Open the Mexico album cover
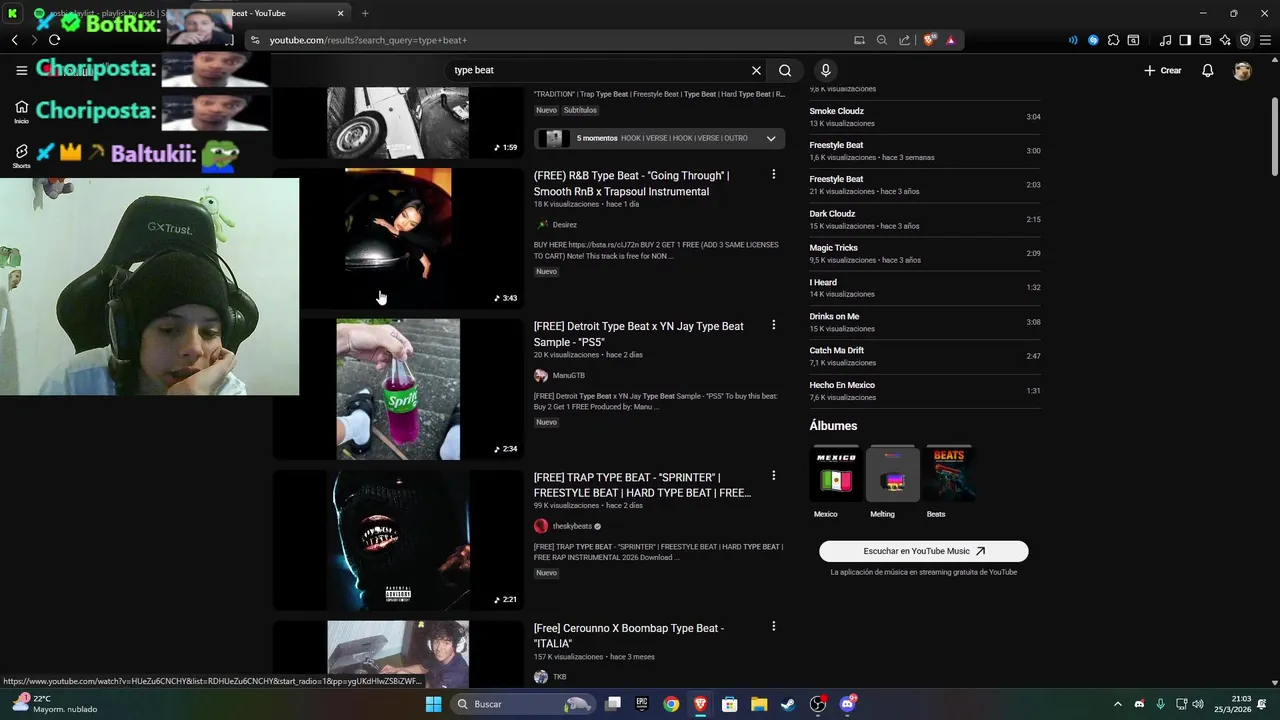The image size is (1280, 720). click(836, 475)
